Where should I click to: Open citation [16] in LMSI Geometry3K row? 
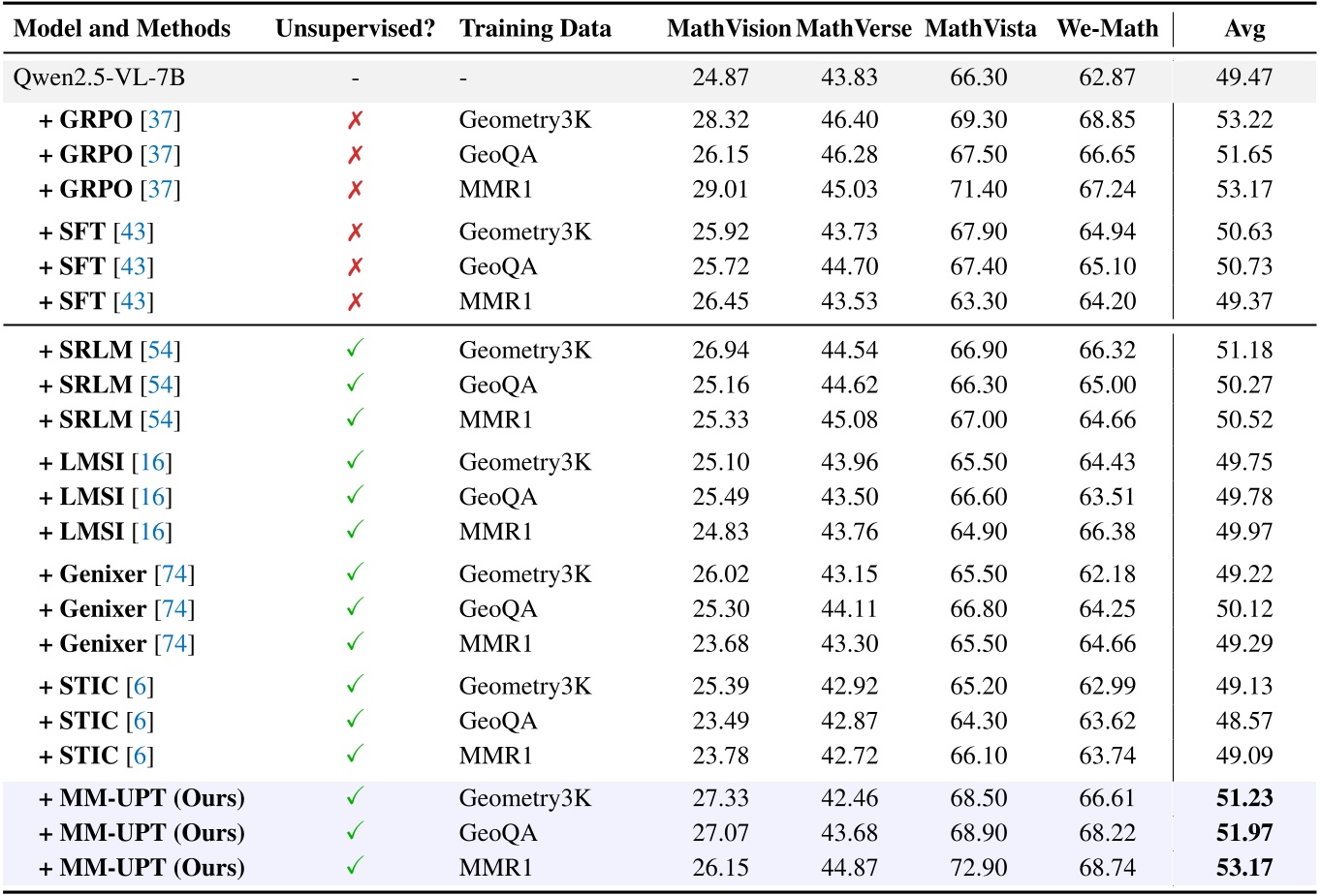pos(152,463)
